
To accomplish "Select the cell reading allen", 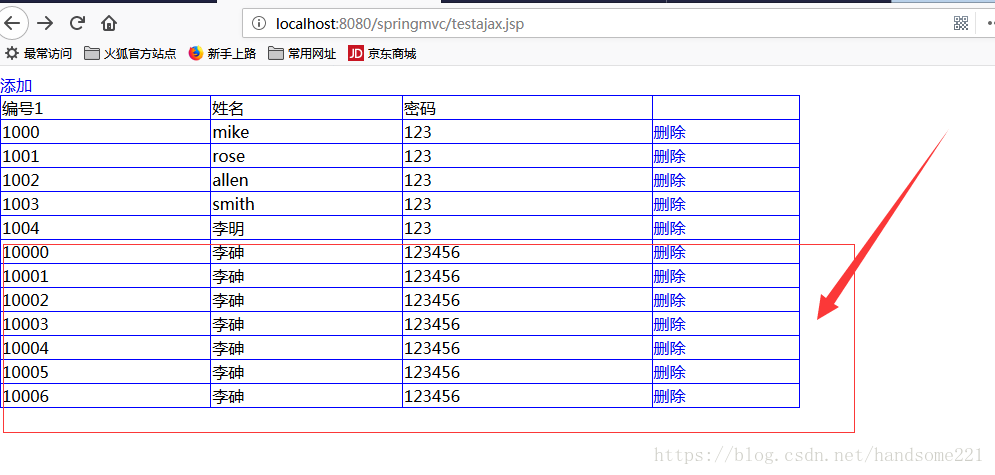I will [306, 180].
